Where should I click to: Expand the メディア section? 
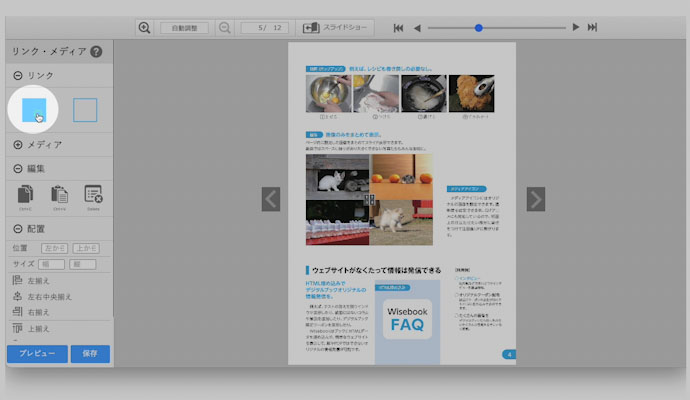18,145
